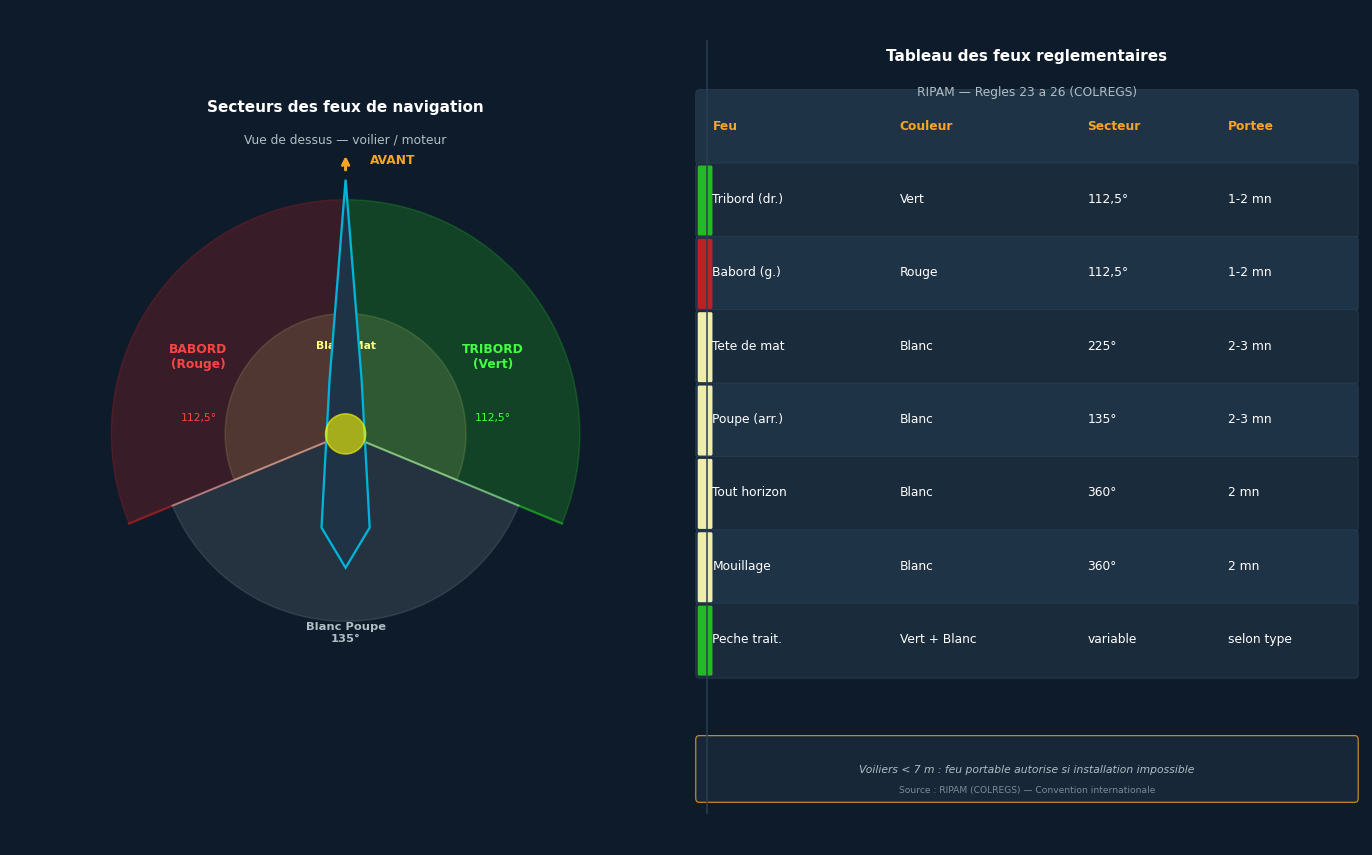The height and width of the screenshot is (855, 1372).
Task: Click 'Blanc' in the Poupe (arr.) row
Action: coord(916,420)
